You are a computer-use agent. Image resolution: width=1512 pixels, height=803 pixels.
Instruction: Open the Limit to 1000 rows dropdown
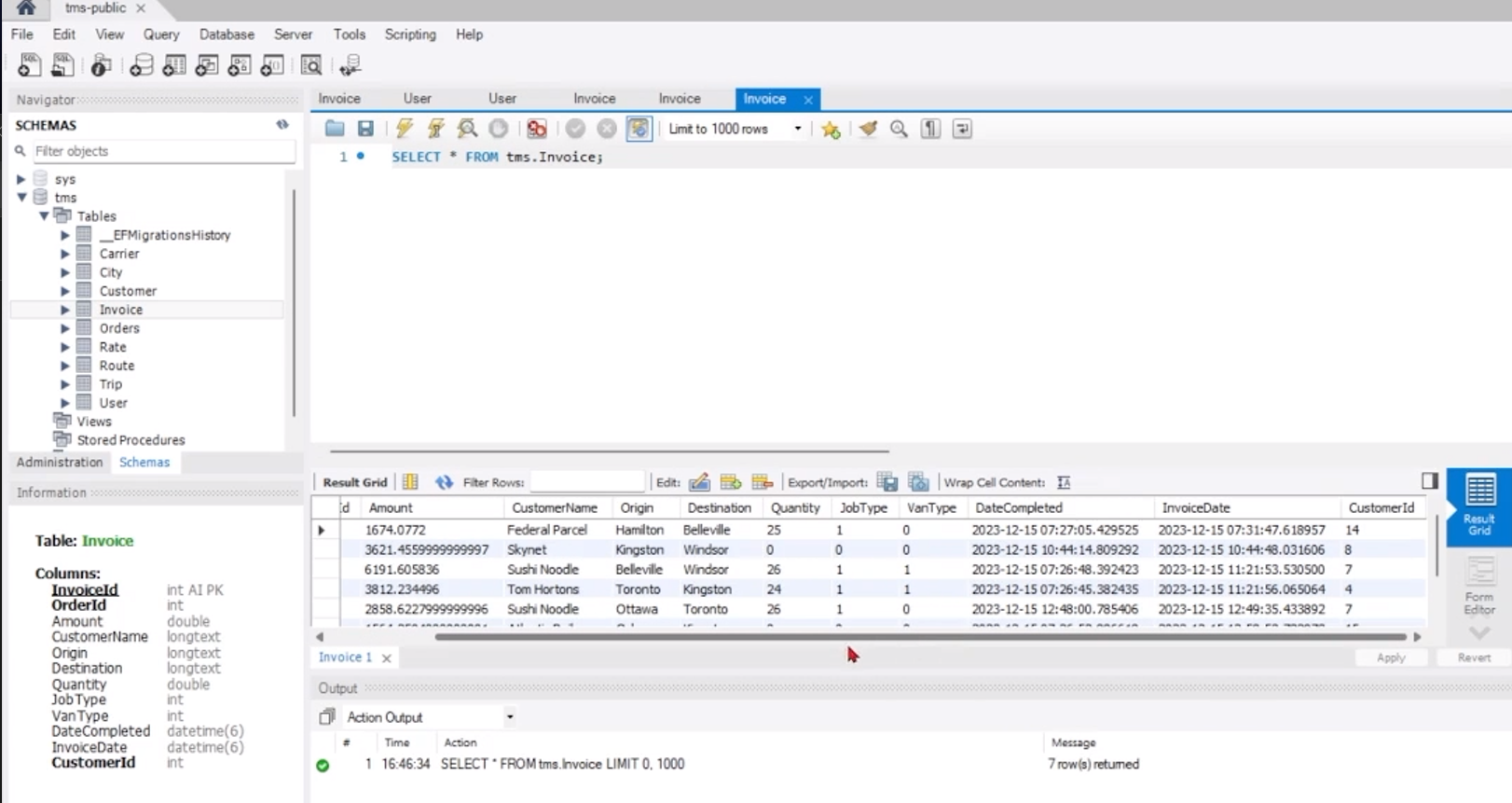tap(797, 129)
